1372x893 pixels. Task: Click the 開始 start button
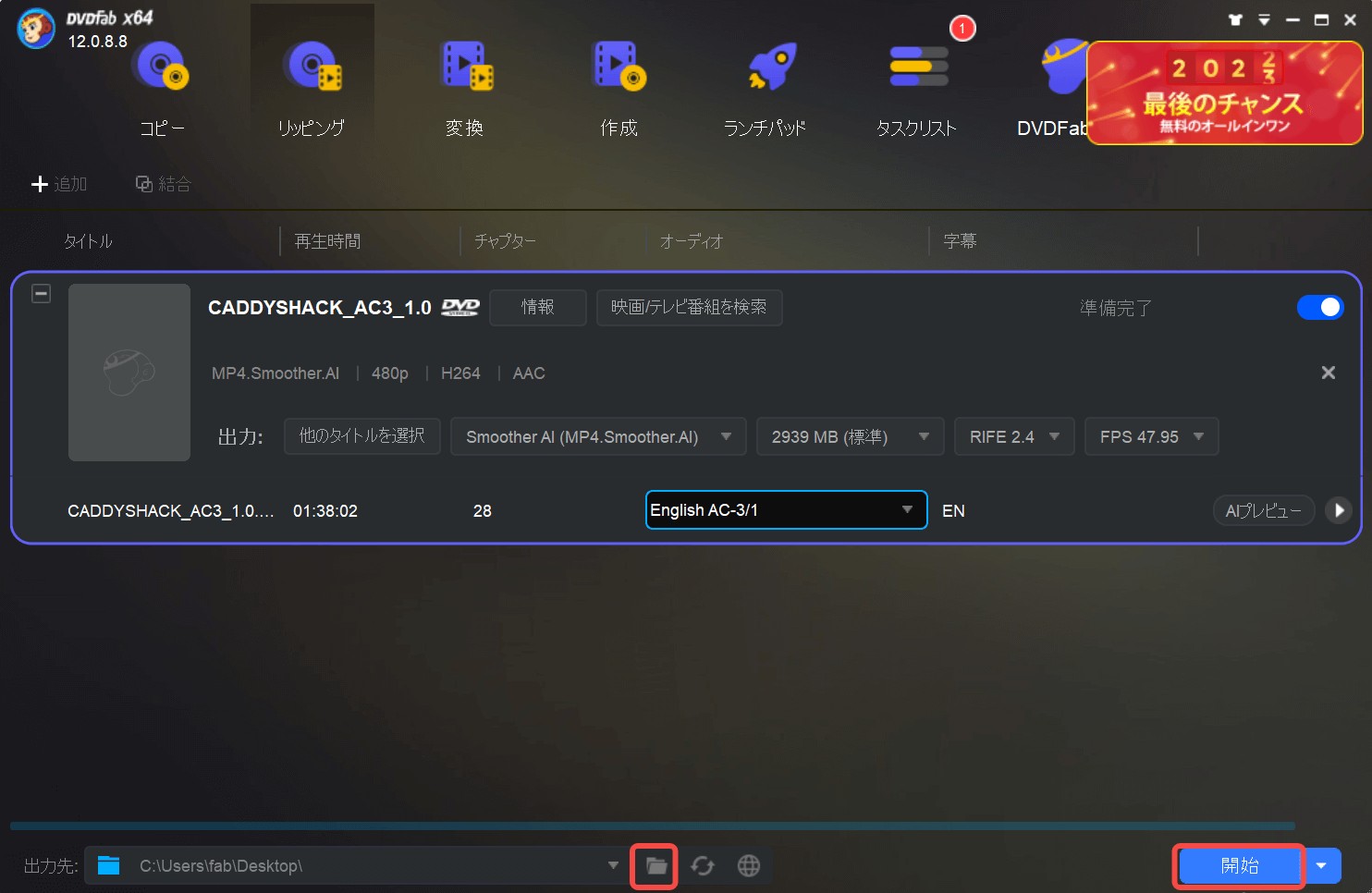1239,866
